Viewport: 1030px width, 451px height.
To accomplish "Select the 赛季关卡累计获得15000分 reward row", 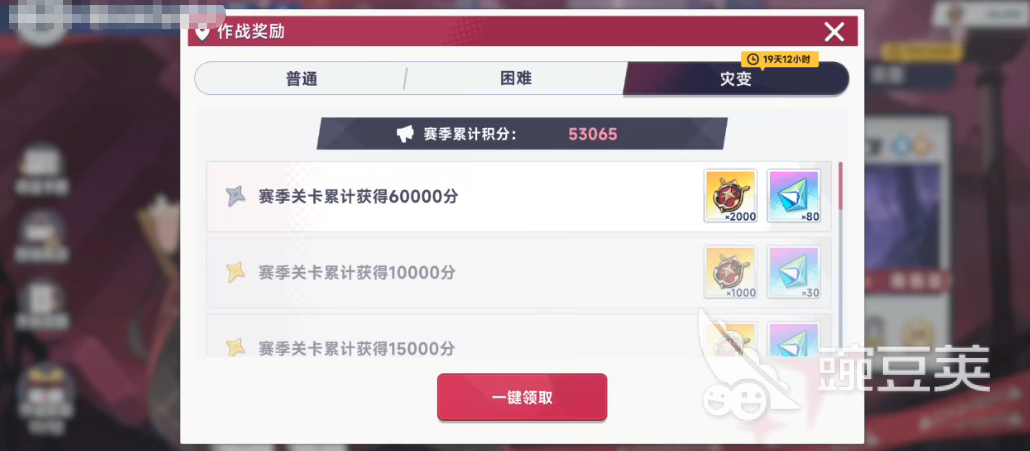I will 519,336.
